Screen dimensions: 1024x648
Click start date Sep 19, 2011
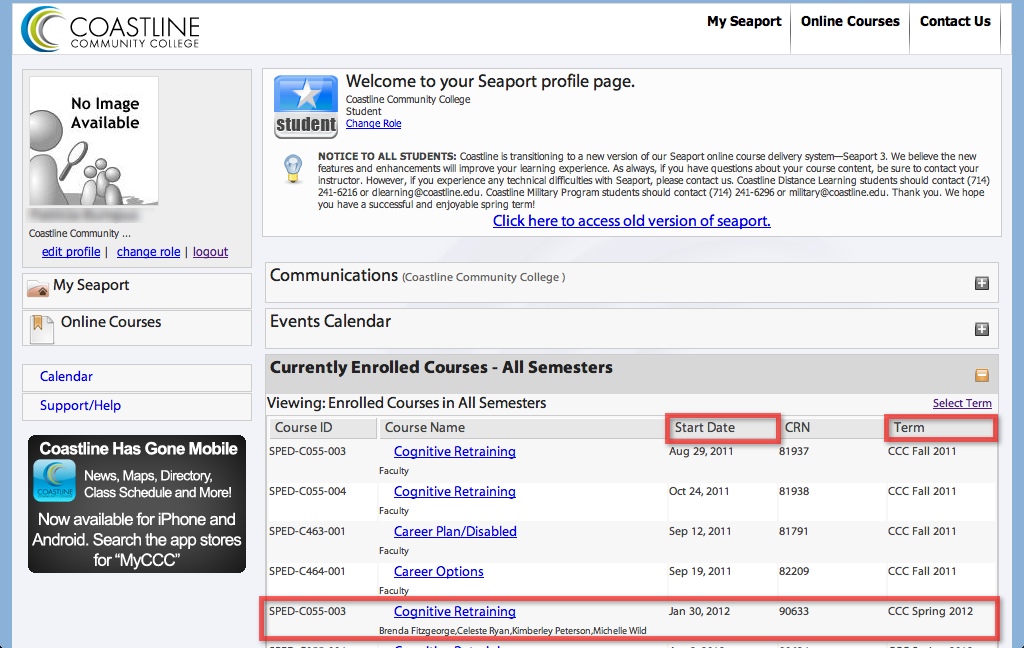pos(700,572)
